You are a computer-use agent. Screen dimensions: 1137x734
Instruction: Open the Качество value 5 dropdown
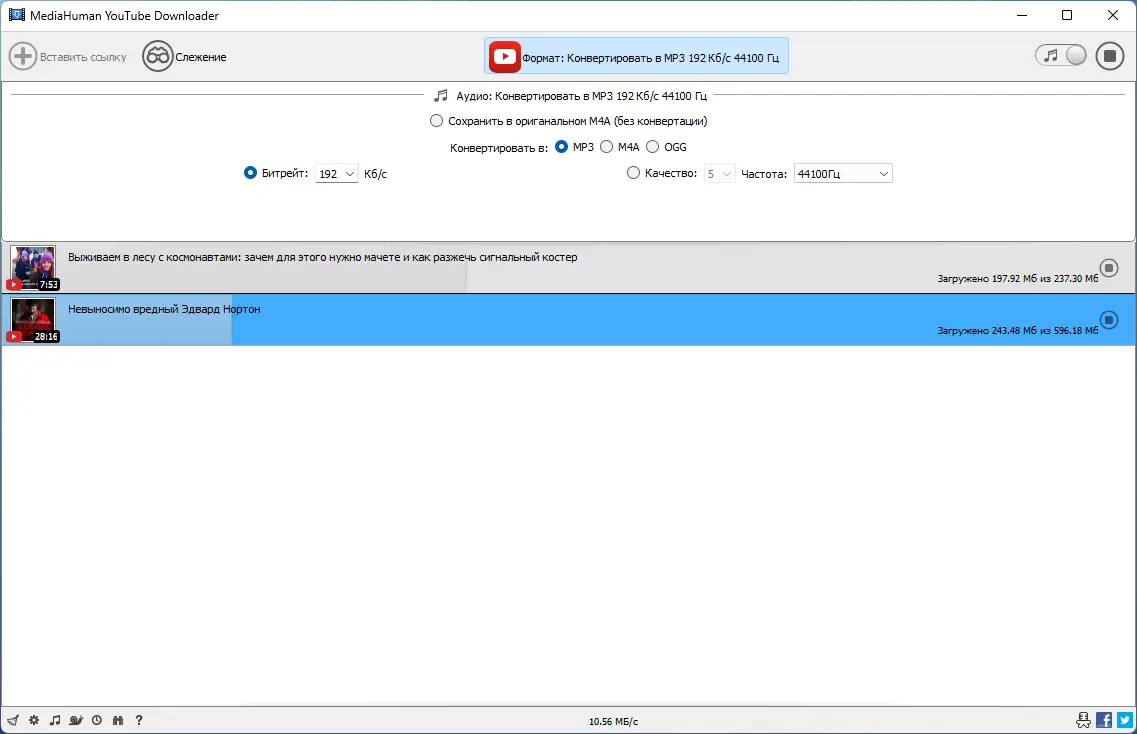719,174
